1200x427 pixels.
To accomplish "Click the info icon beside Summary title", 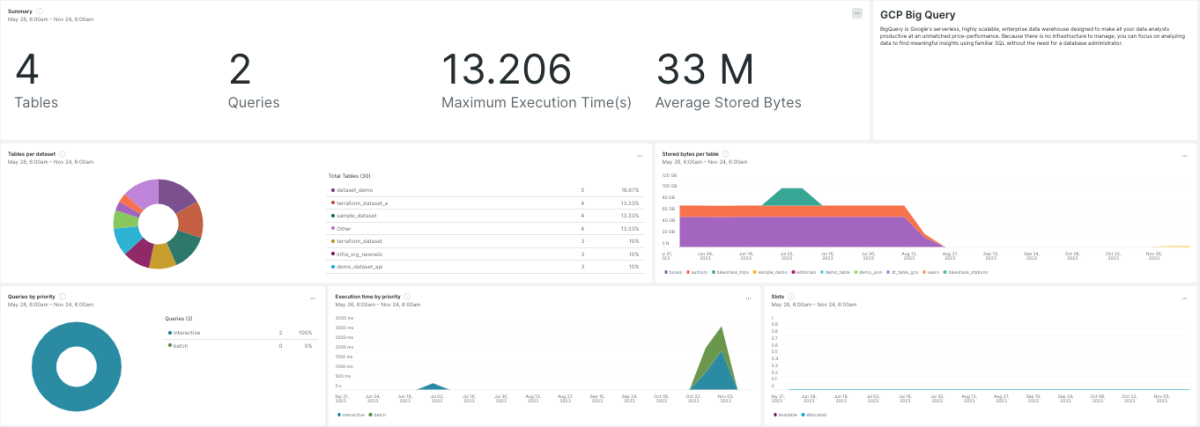I will tap(39, 11).
